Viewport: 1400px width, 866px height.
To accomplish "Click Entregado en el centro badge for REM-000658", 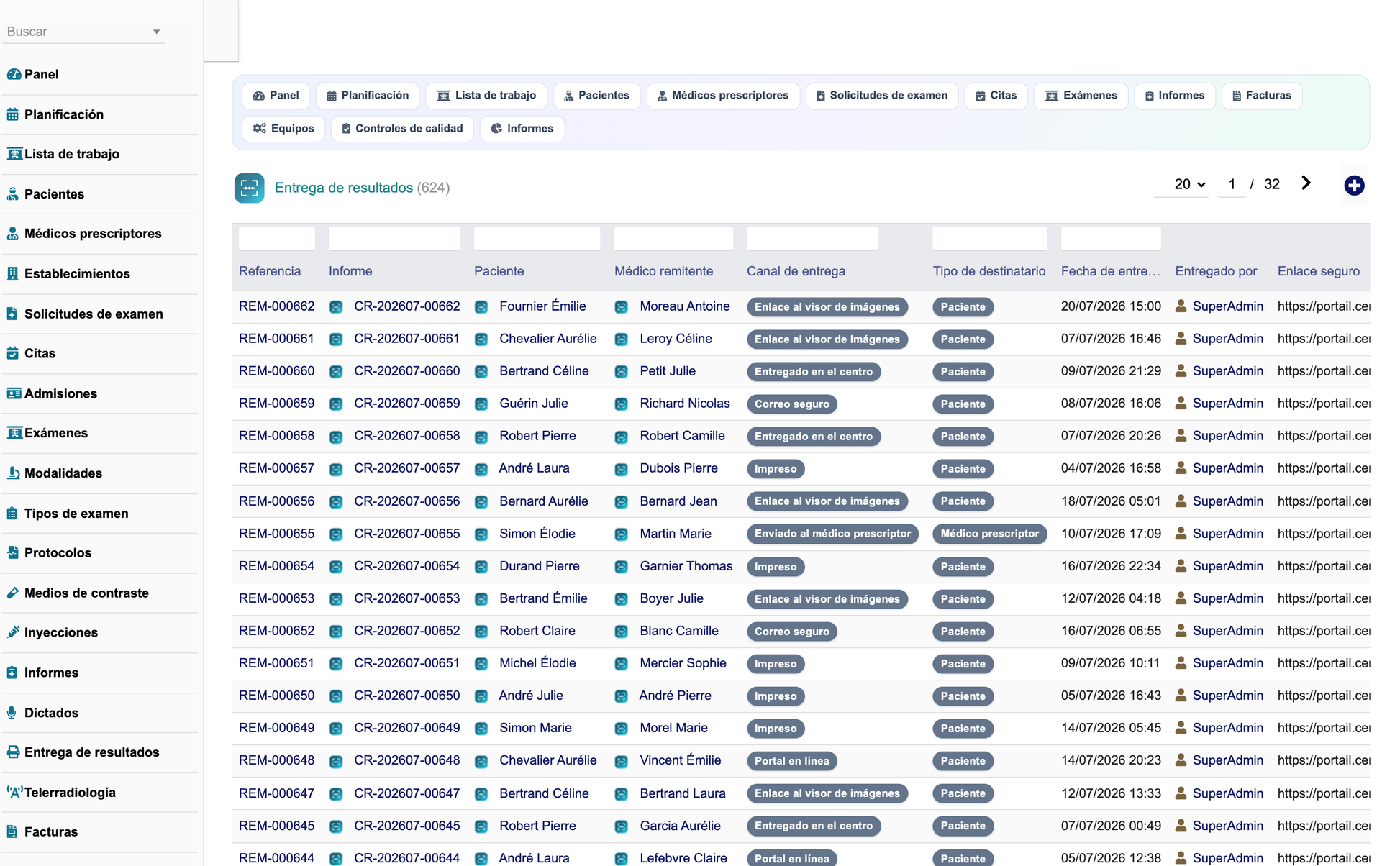I will coord(813,437).
